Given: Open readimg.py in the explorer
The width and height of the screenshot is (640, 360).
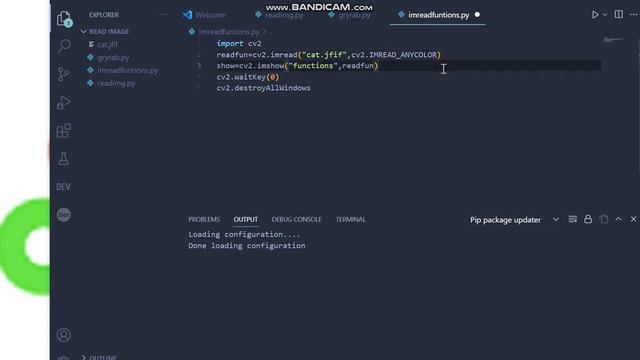Looking at the screenshot, I should click(x=116, y=83).
